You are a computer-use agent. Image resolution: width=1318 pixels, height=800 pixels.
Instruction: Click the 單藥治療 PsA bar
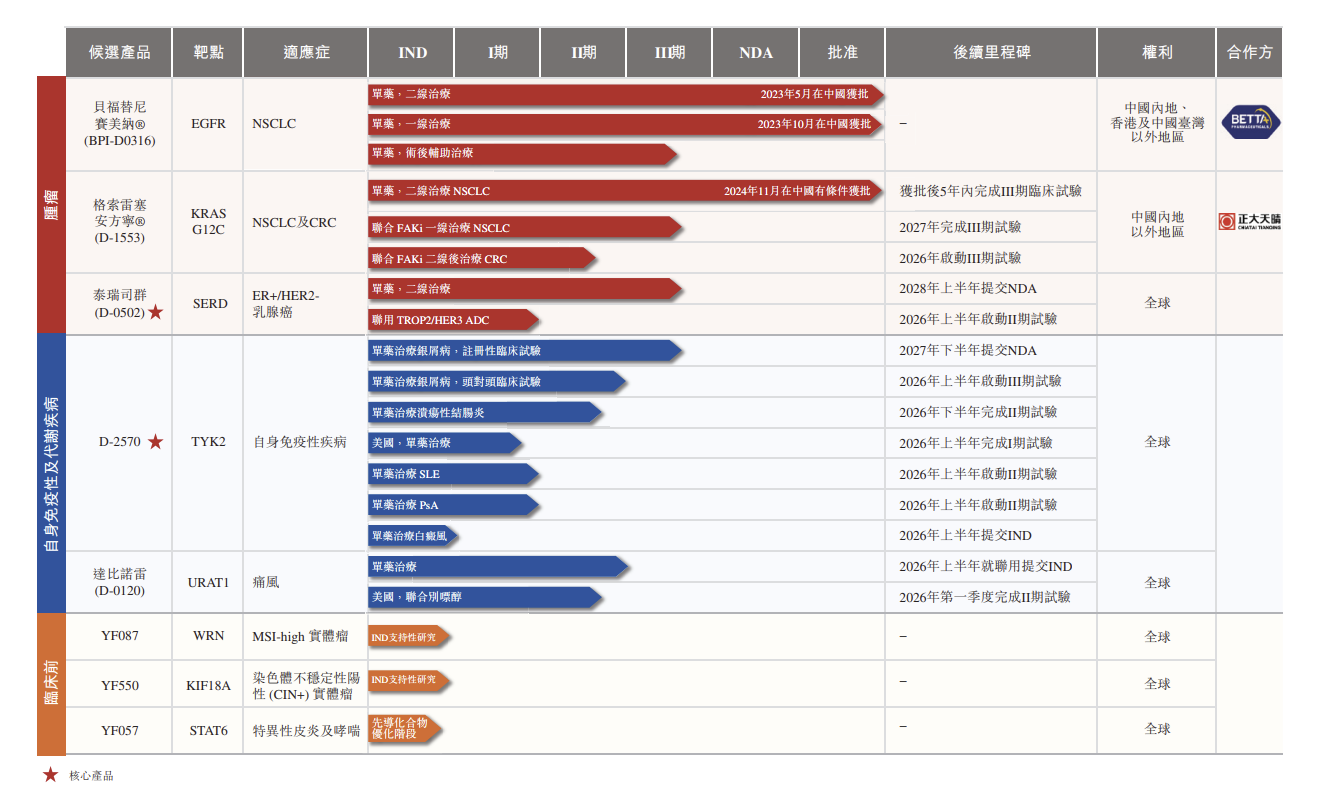(x=455, y=505)
